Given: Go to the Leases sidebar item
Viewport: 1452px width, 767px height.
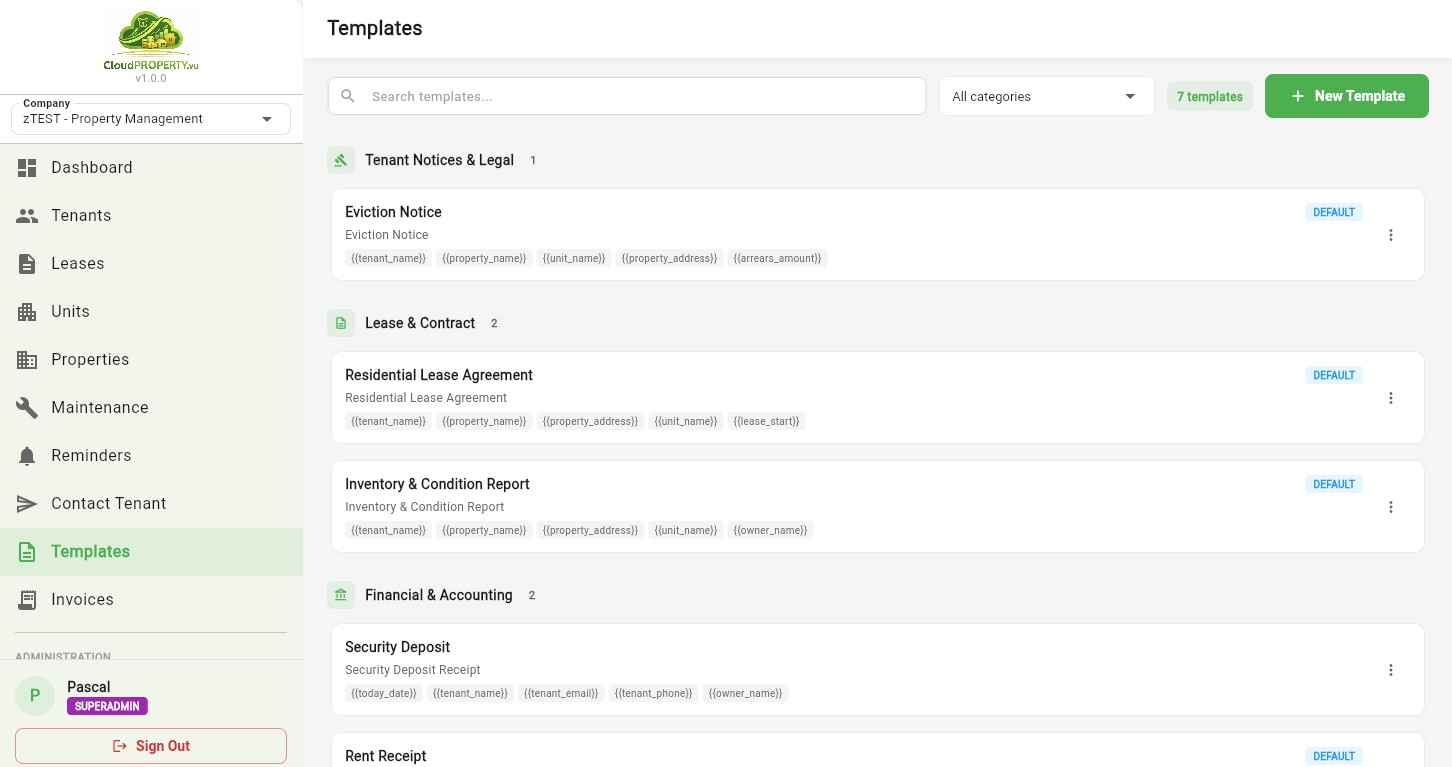Looking at the screenshot, I should pyautogui.click(x=78, y=264).
